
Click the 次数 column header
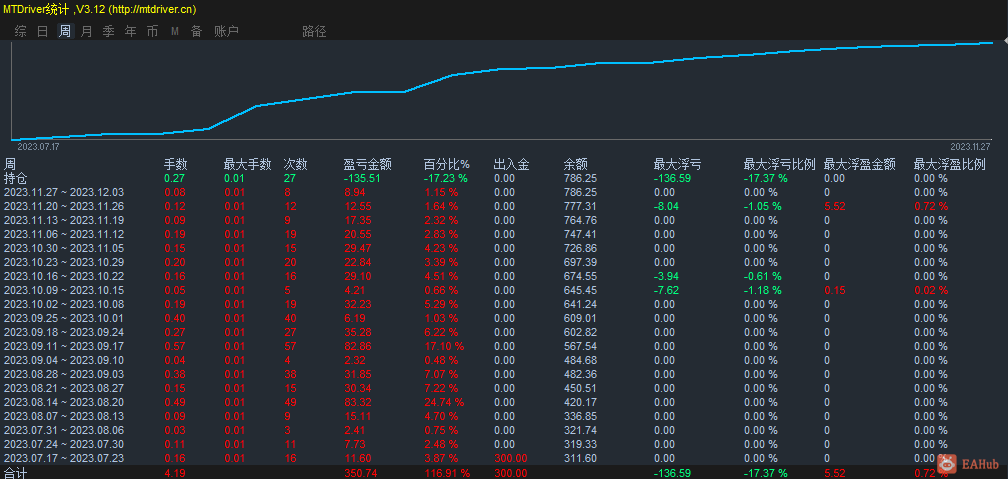pos(295,164)
